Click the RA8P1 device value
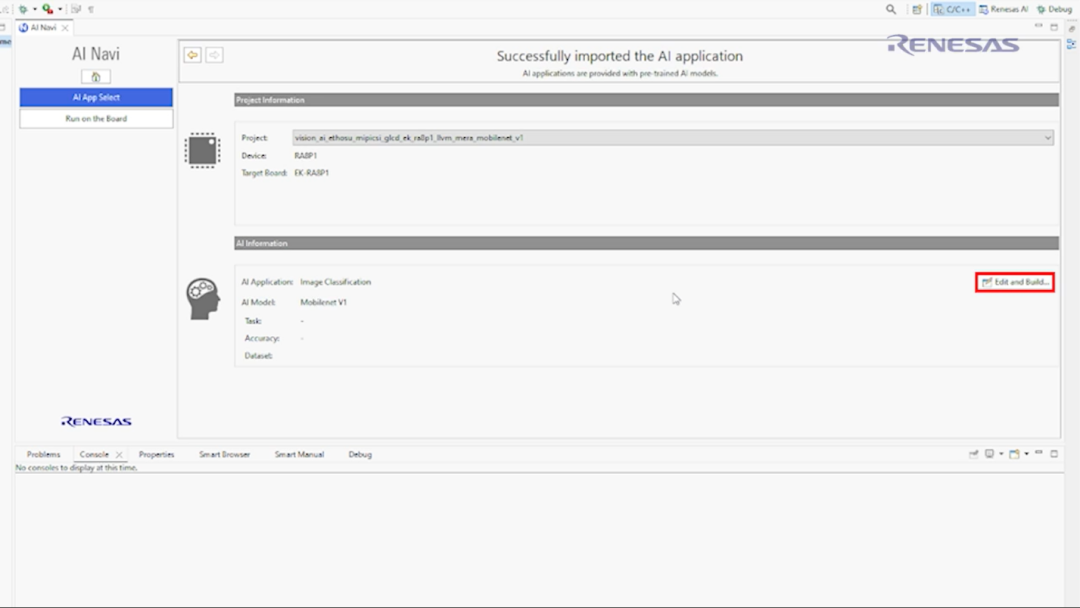Image resolution: width=1080 pixels, height=608 pixels. click(305, 156)
